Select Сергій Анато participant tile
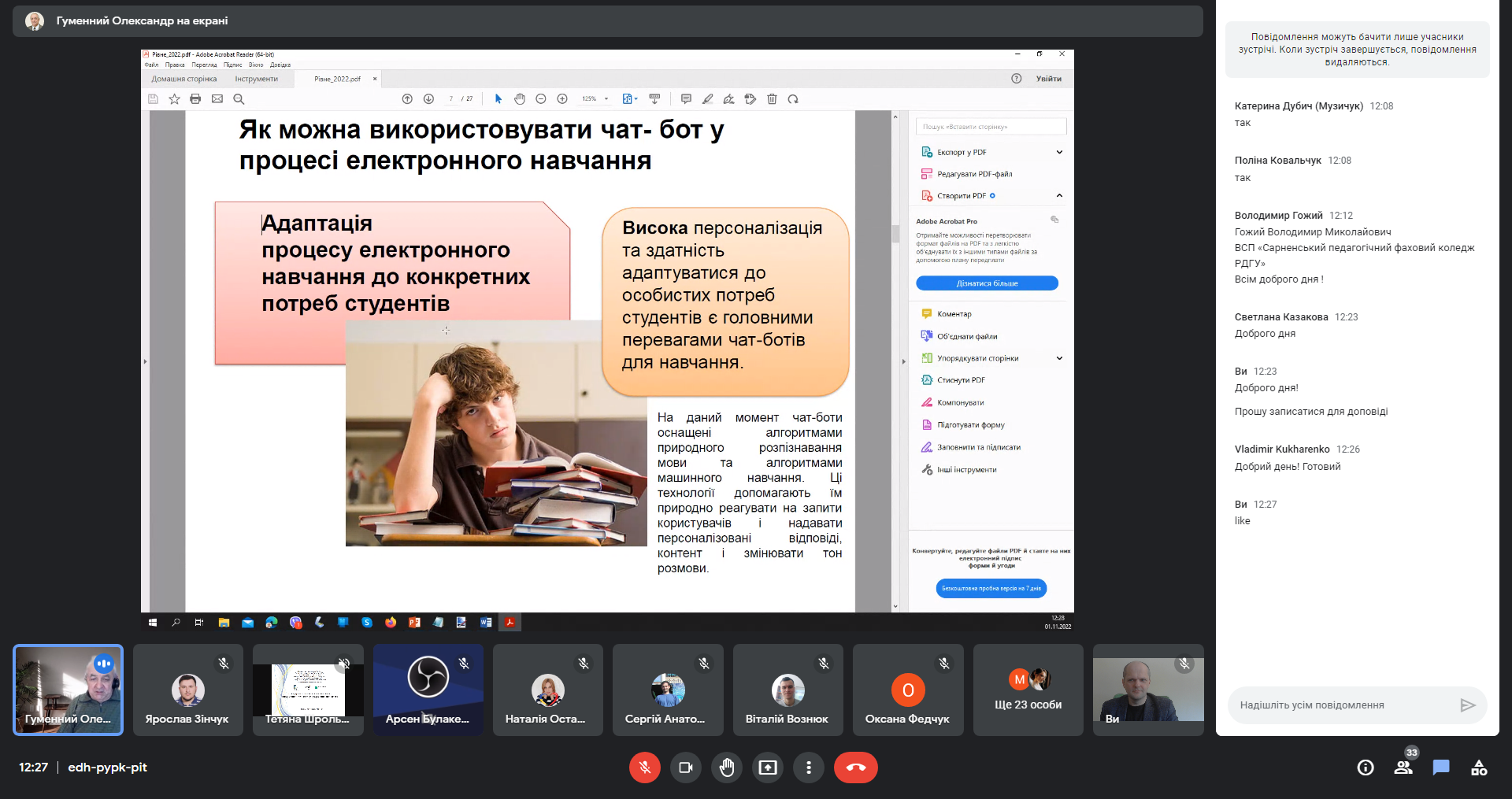 point(668,690)
